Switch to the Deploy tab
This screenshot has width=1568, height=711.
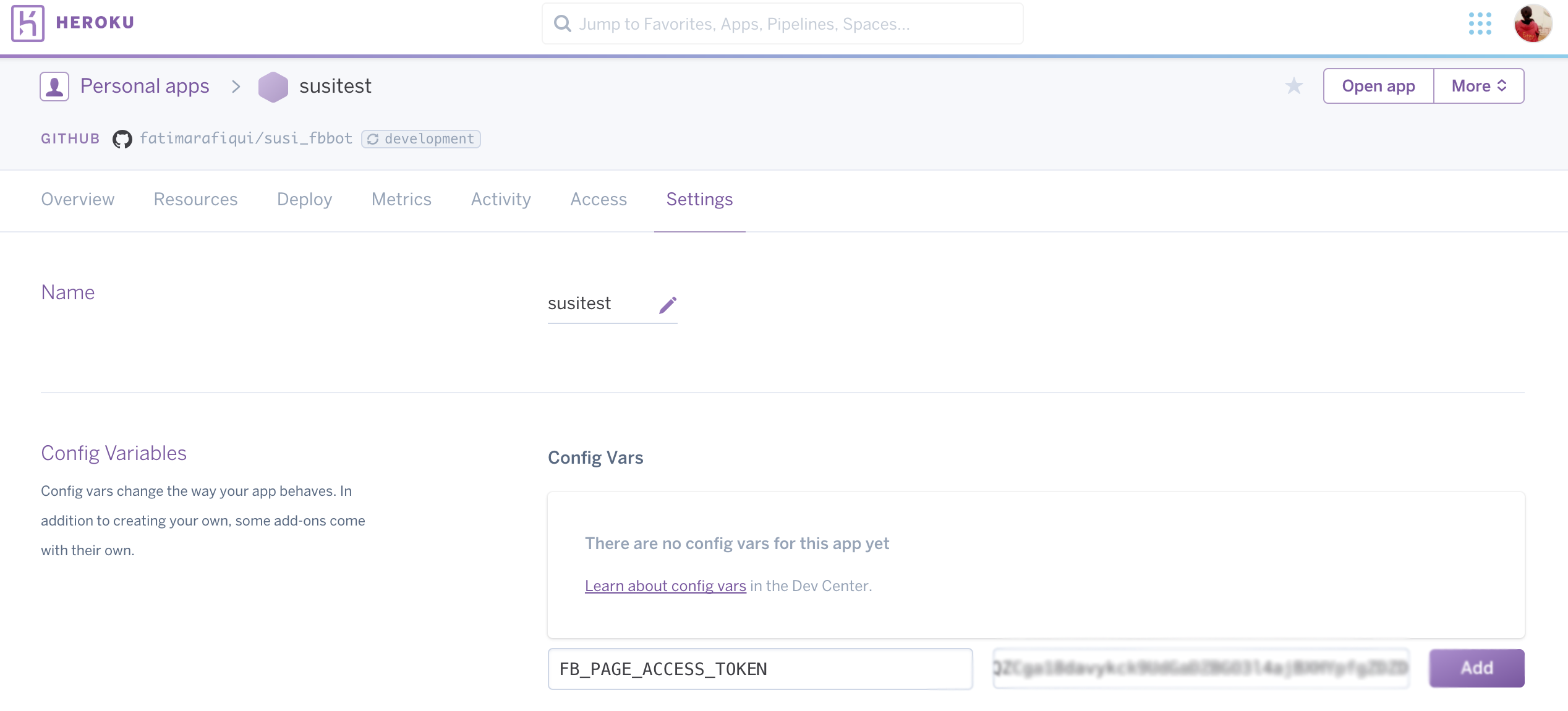point(304,199)
